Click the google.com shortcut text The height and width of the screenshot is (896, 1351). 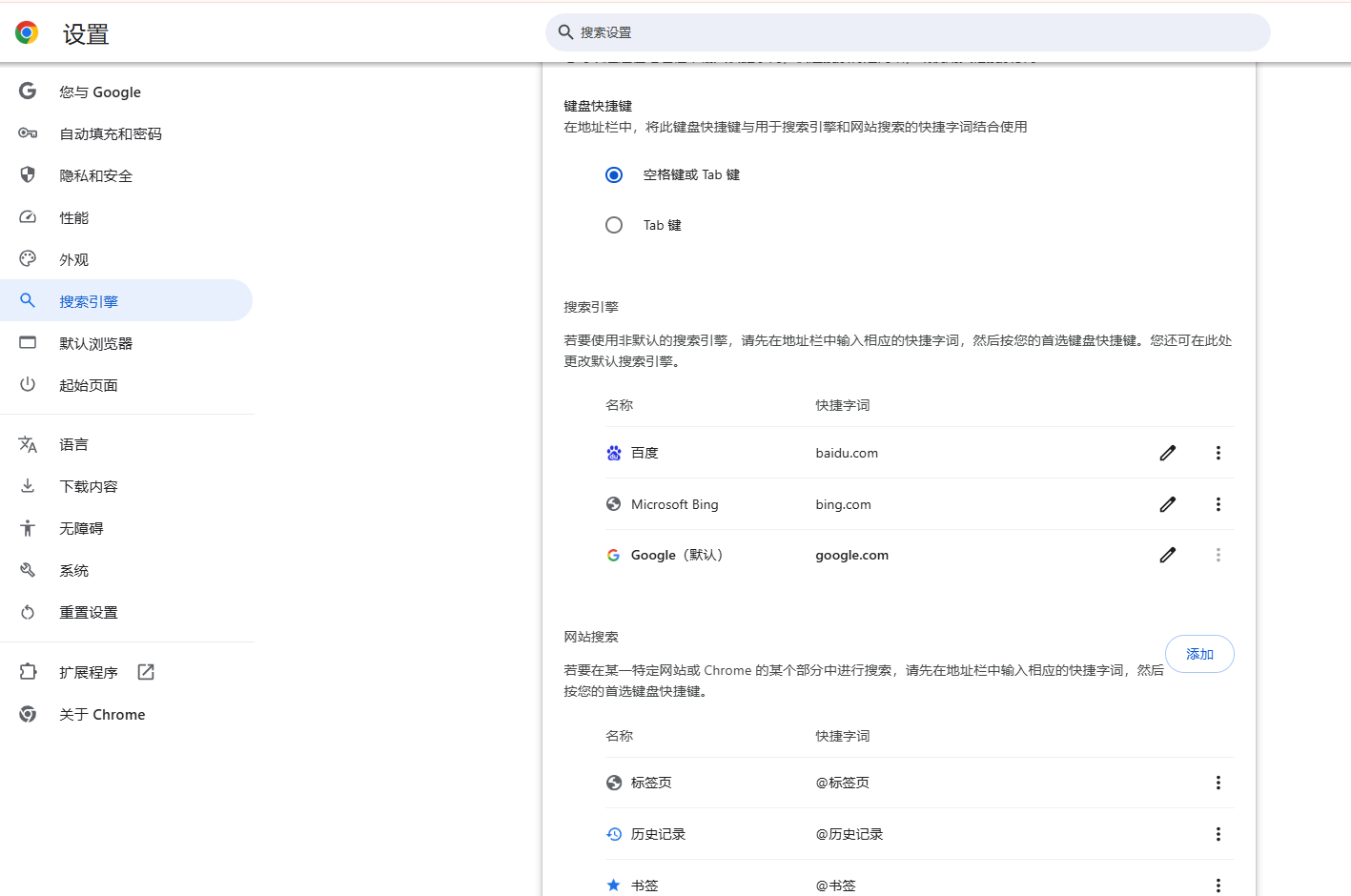point(851,555)
